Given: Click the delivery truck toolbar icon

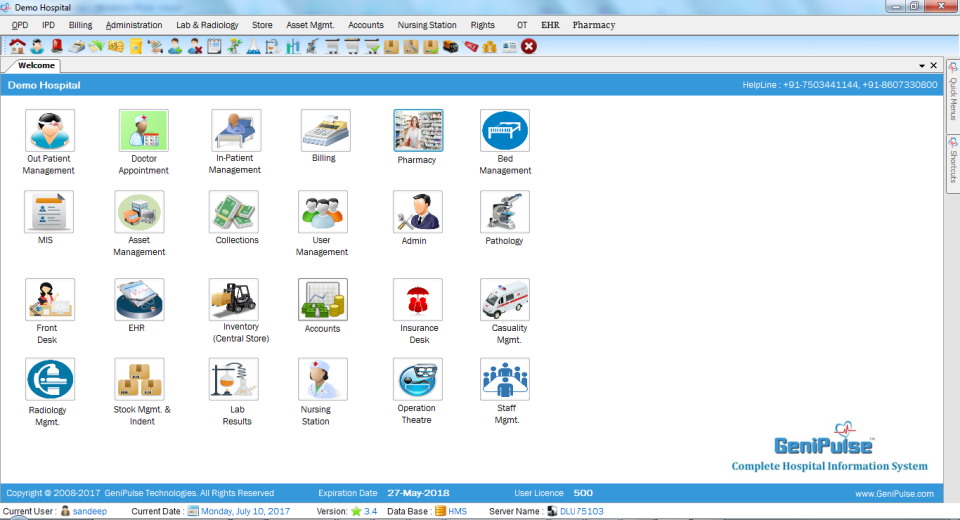Looking at the screenshot, I should (451, 46).
